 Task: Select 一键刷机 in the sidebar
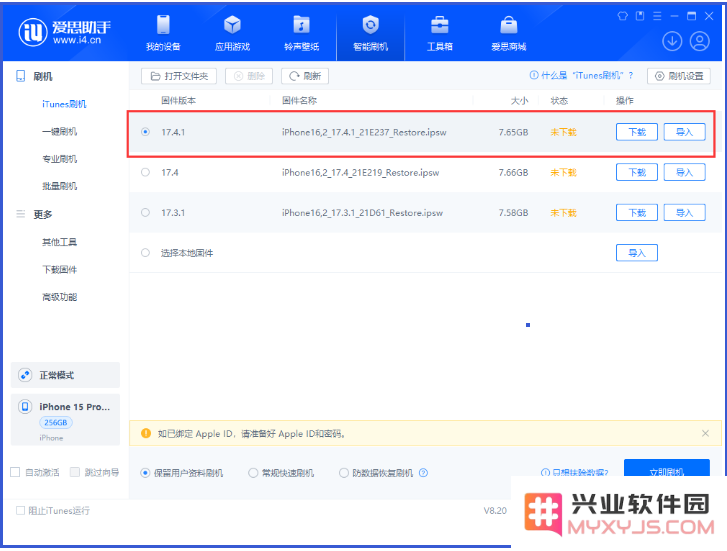pyautogui.click(x=59, y=132)
